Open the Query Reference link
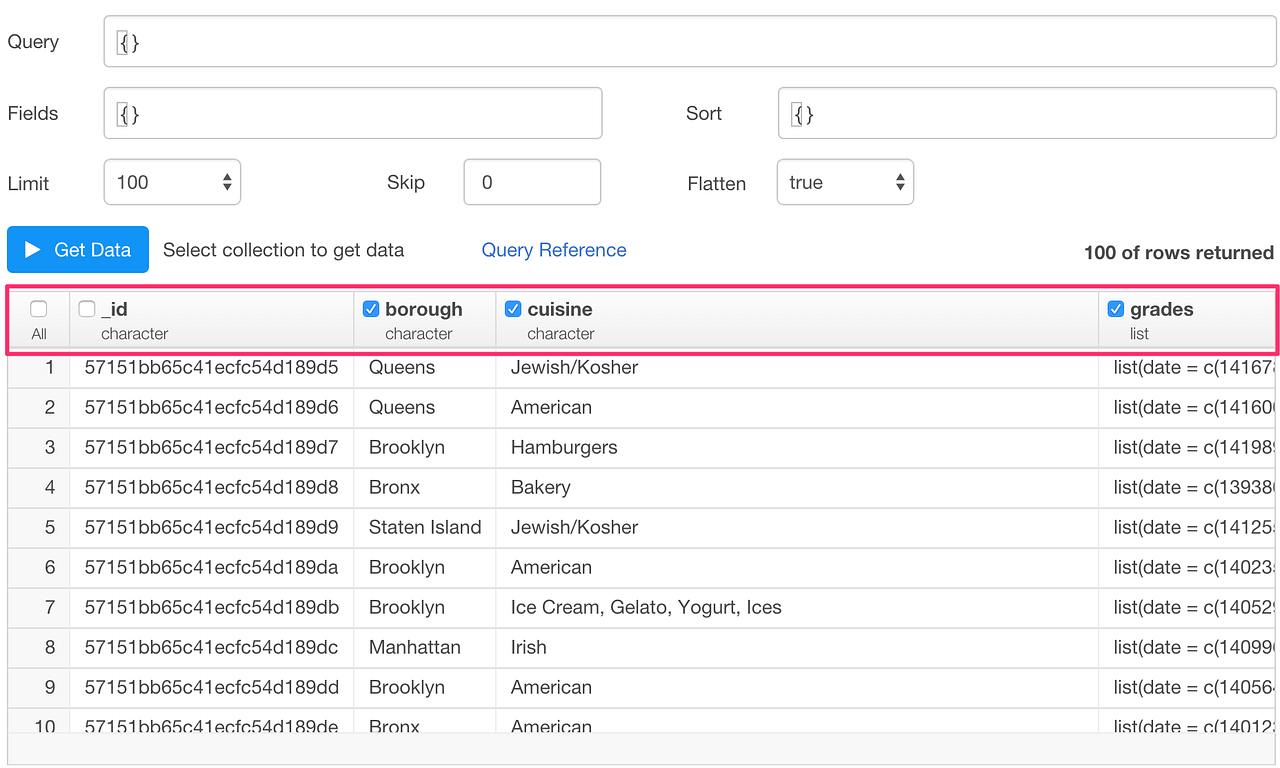 [x=553, y=250]
